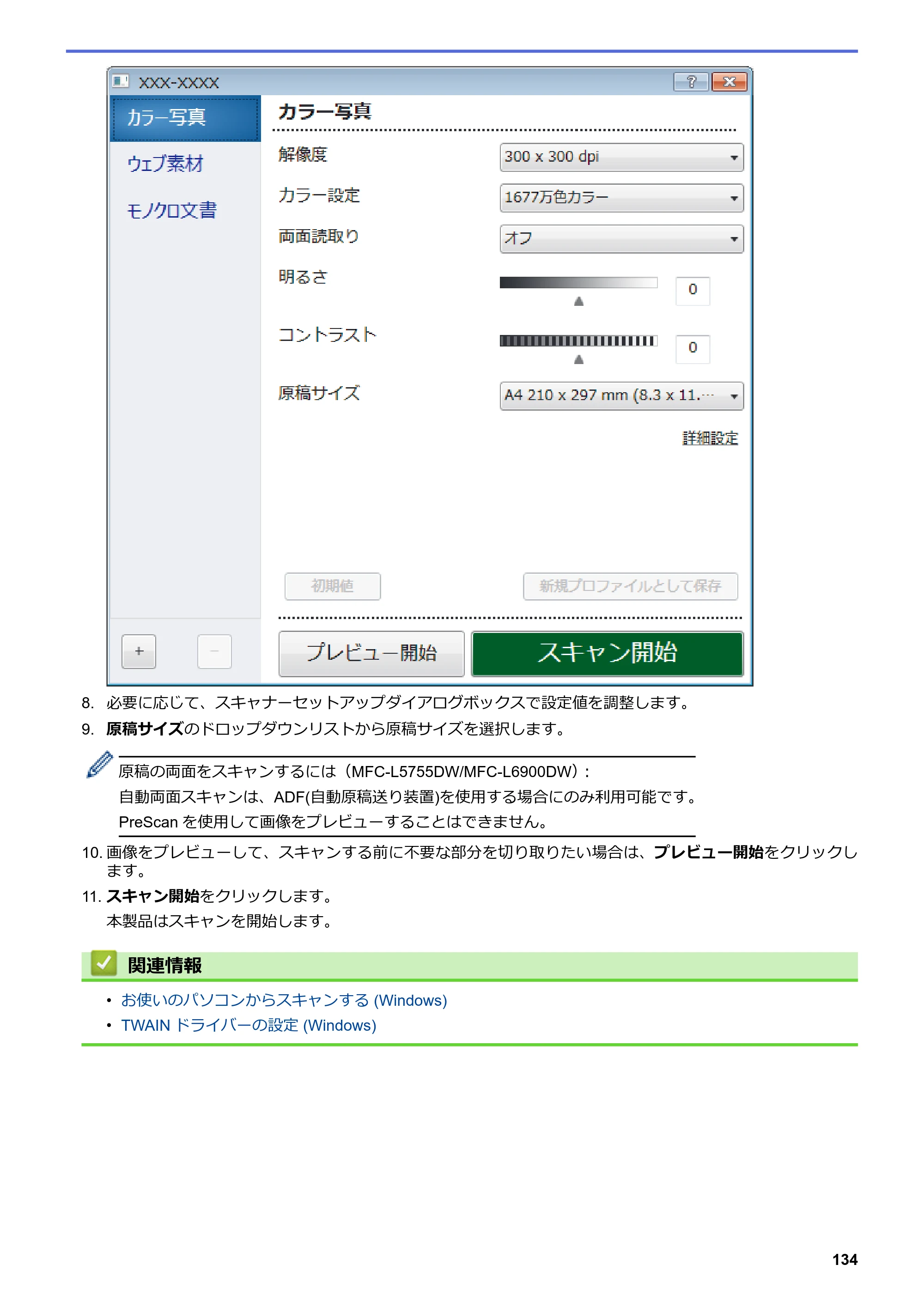The image size is (924, 1307).
Task: Select the ウェブ素材 profile
Action: (x=166, y=164)
